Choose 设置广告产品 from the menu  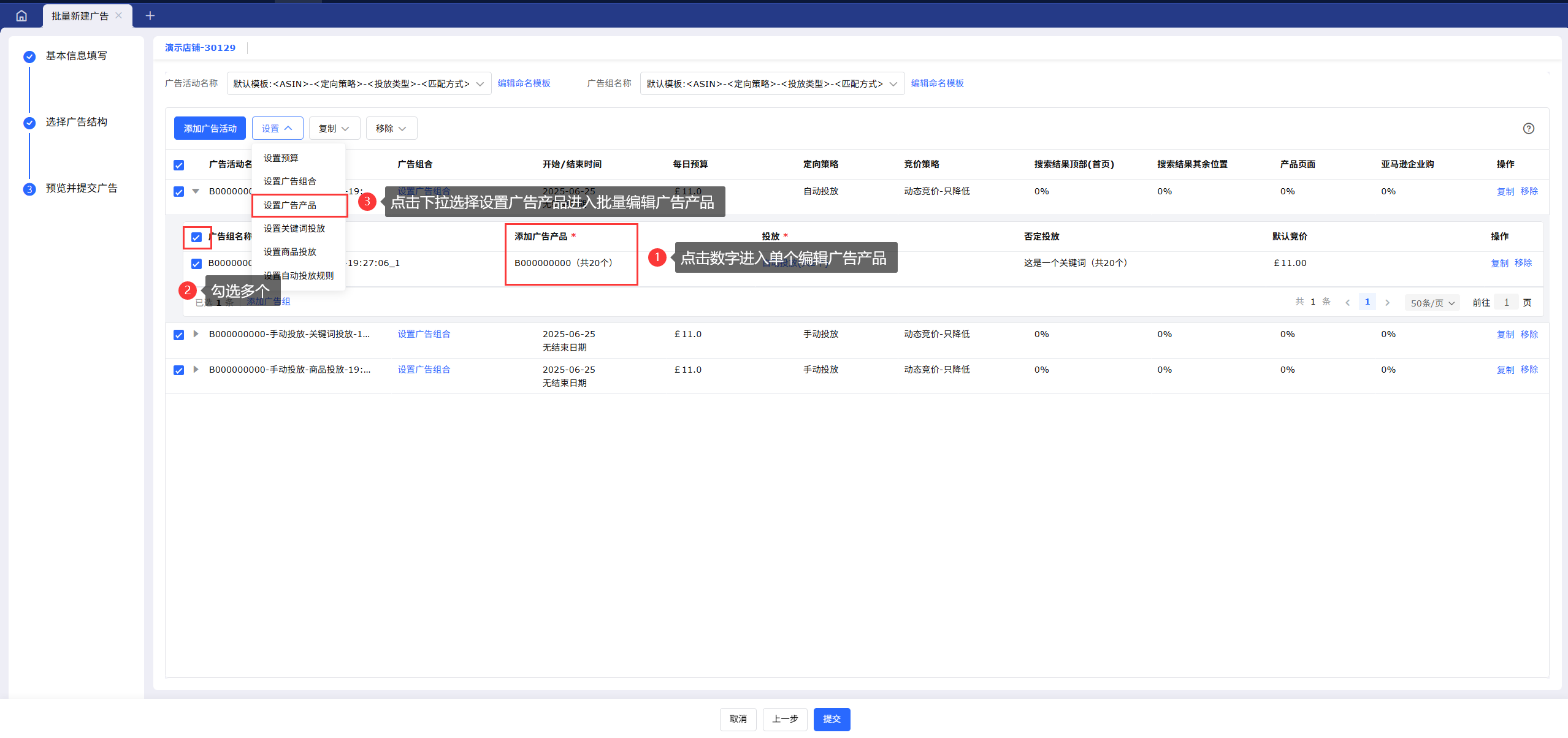[x=299, y=205]
